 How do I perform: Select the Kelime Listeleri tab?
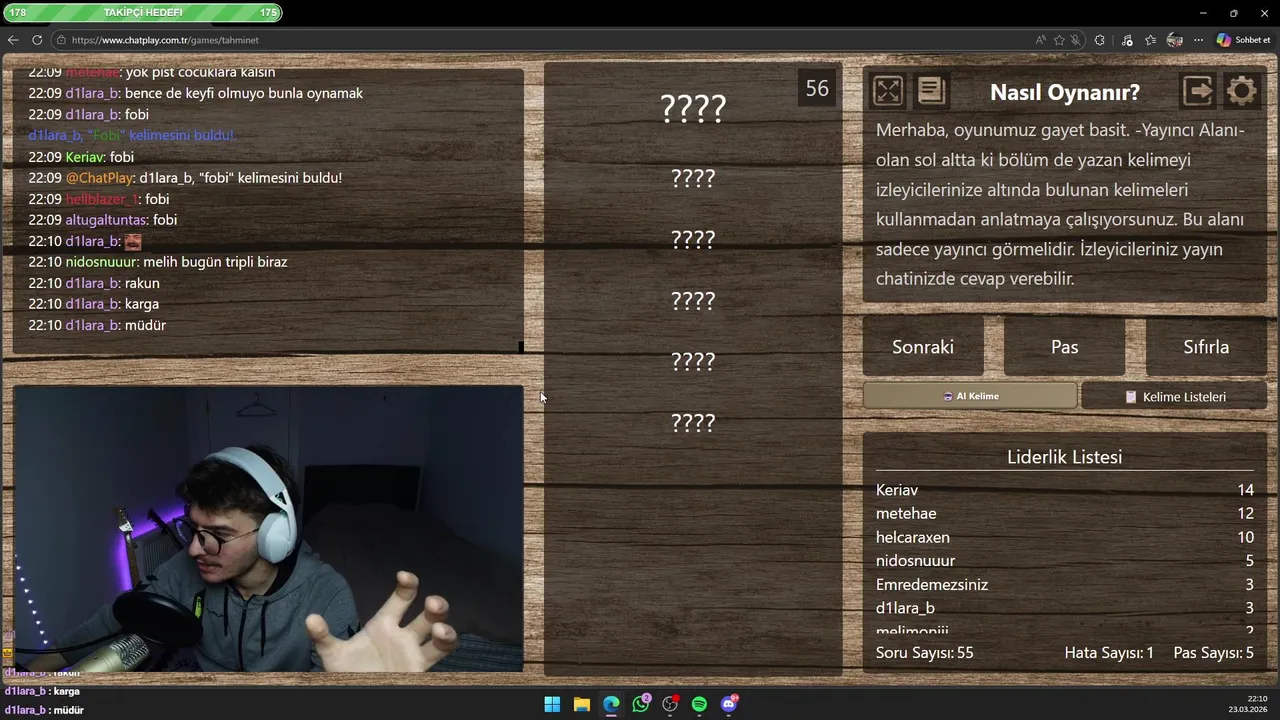[x=1174, y=396]
